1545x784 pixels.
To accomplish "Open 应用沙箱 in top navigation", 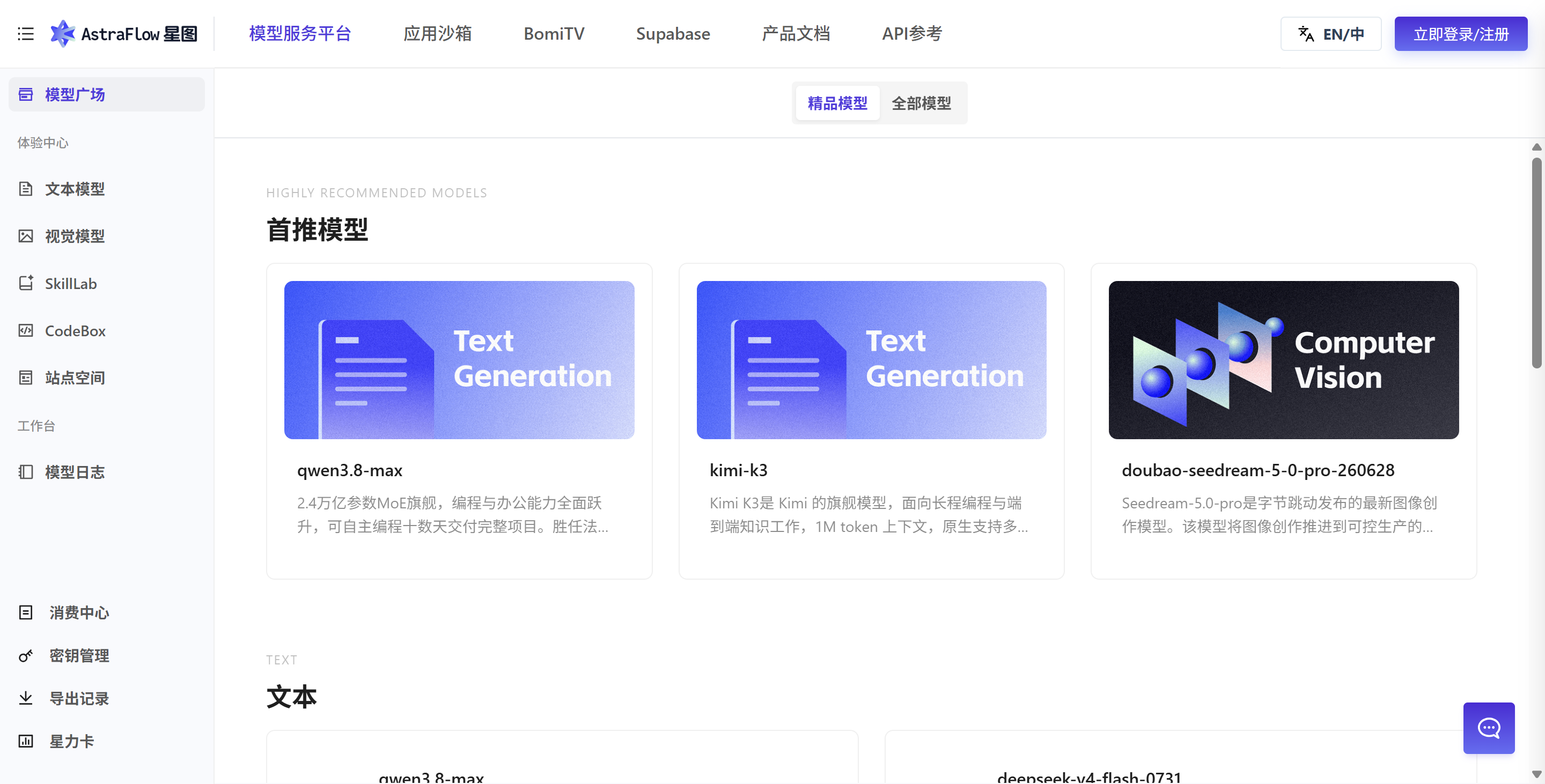I will pyautogui.click(x=437, y=34).
